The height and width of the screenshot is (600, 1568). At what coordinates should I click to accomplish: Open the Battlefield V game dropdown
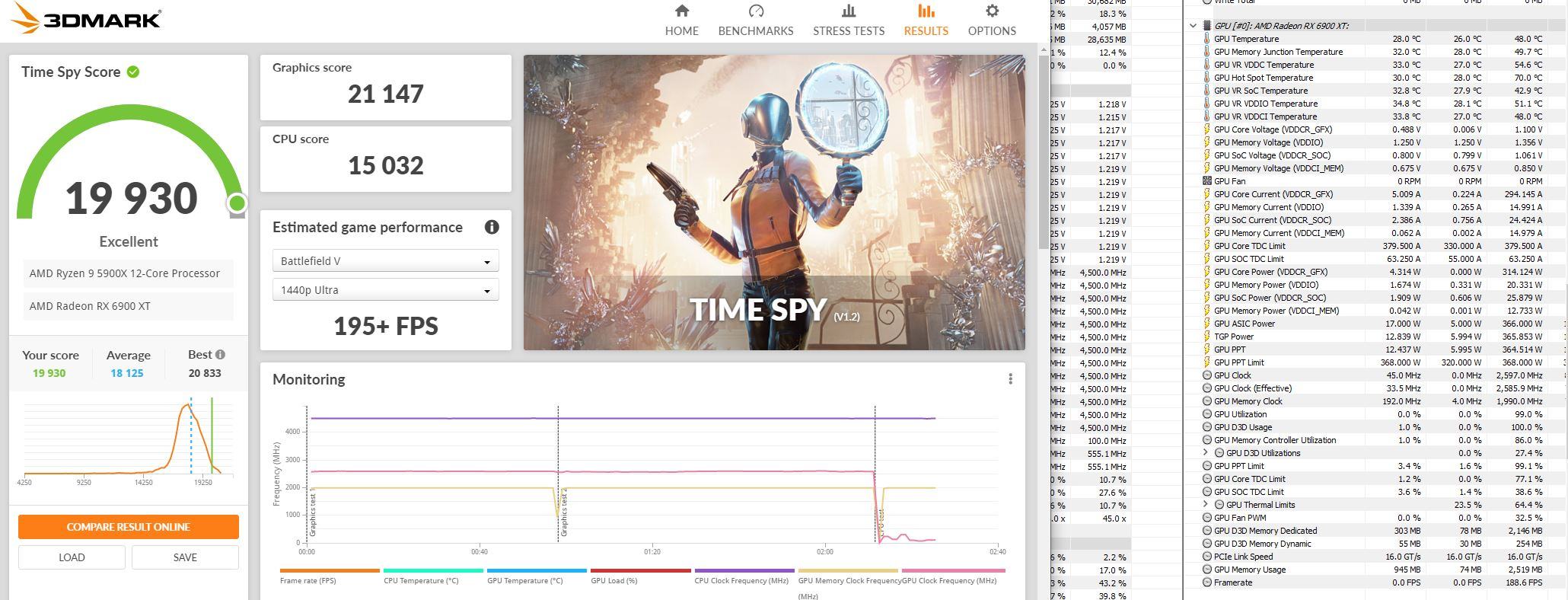pyautogui.click(x=386, y=261)
